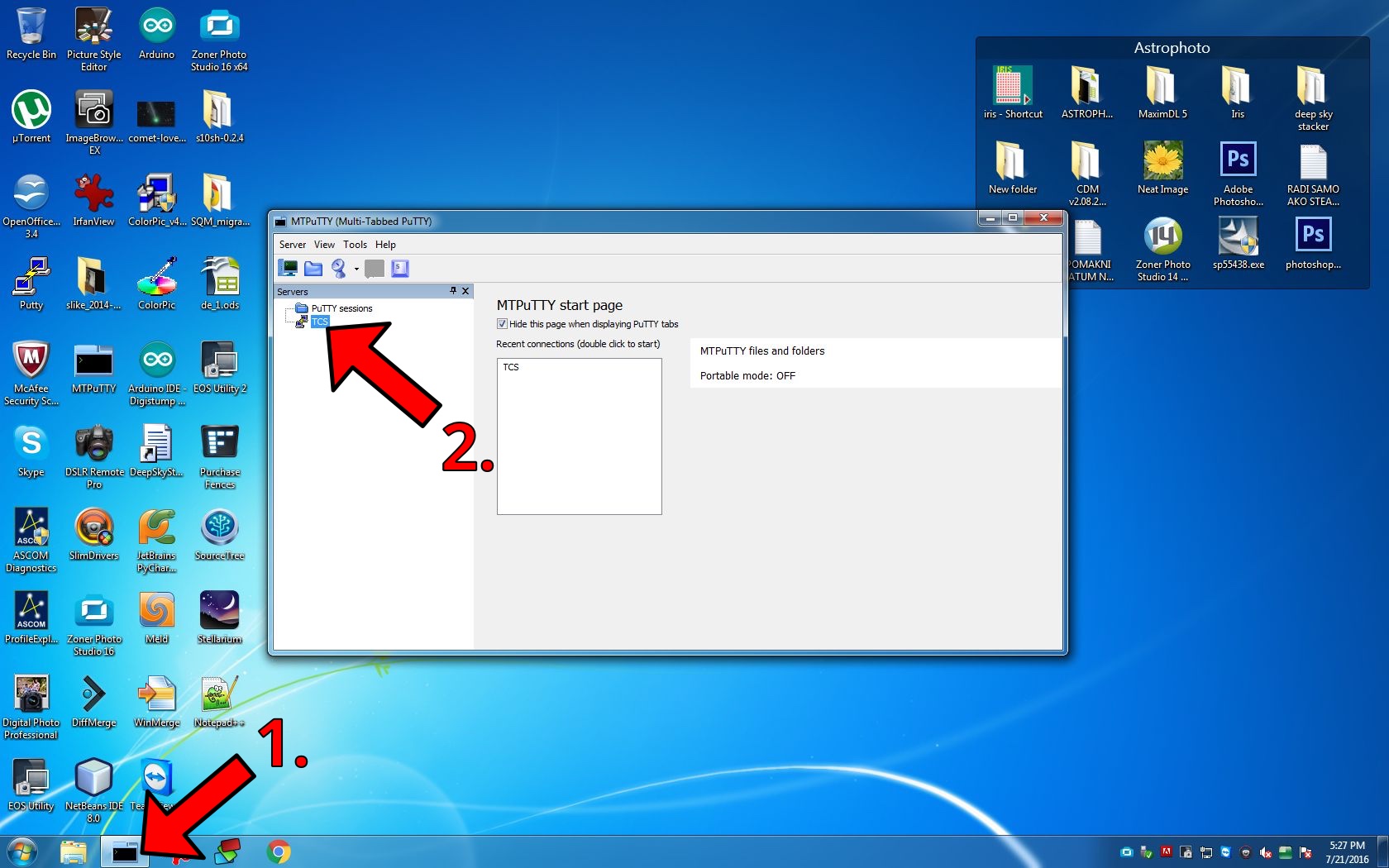Maximize the MTPuTTY window

(1013, 217)
